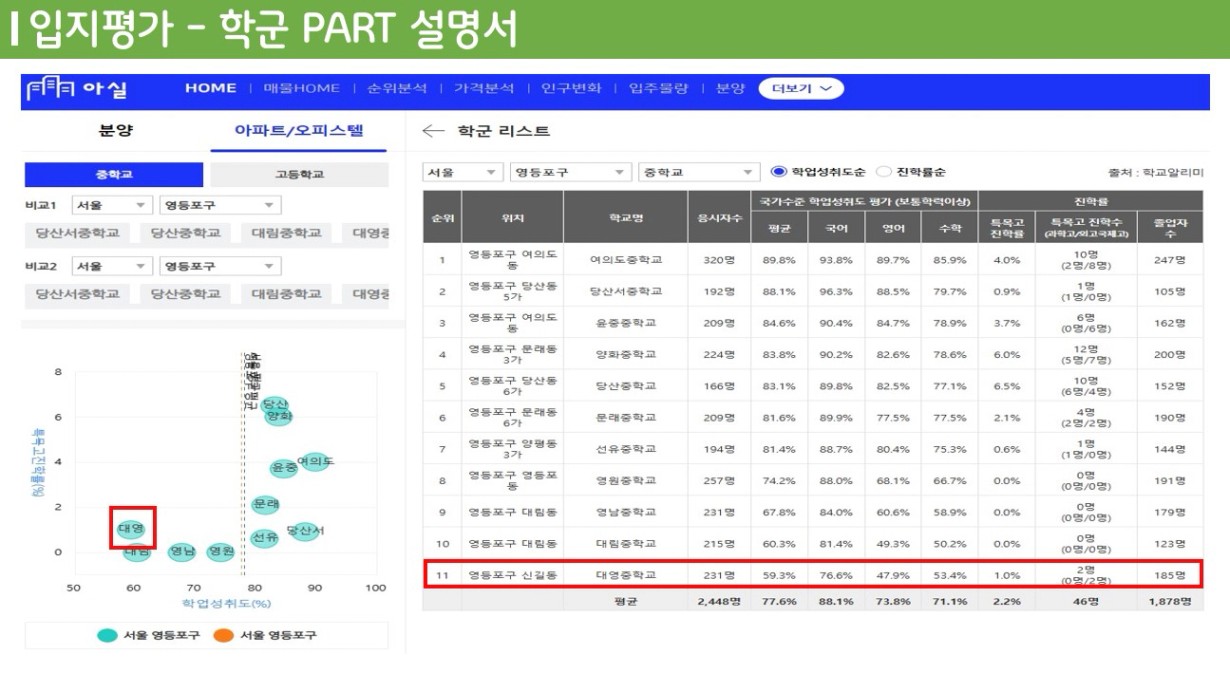
Task: Click 여의도중학교 in the school table
Action: [x=626, y=260]
